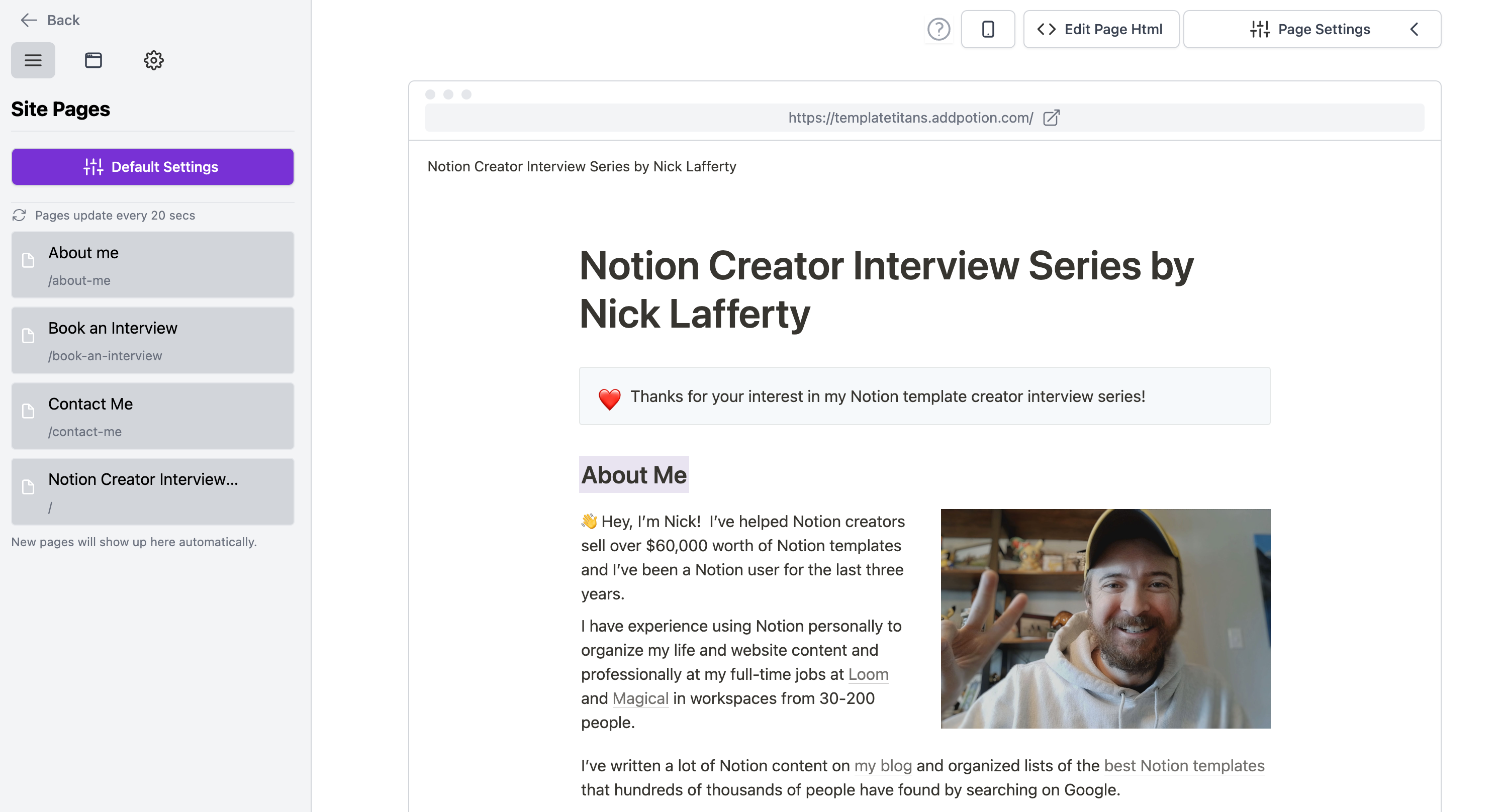Open the gear settings tab
Image resolution: width=1504 pixels, height=812 pixels.
153,60
